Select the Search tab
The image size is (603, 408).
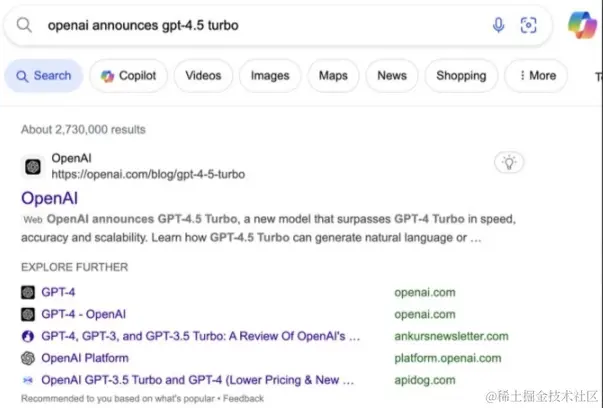43,76
